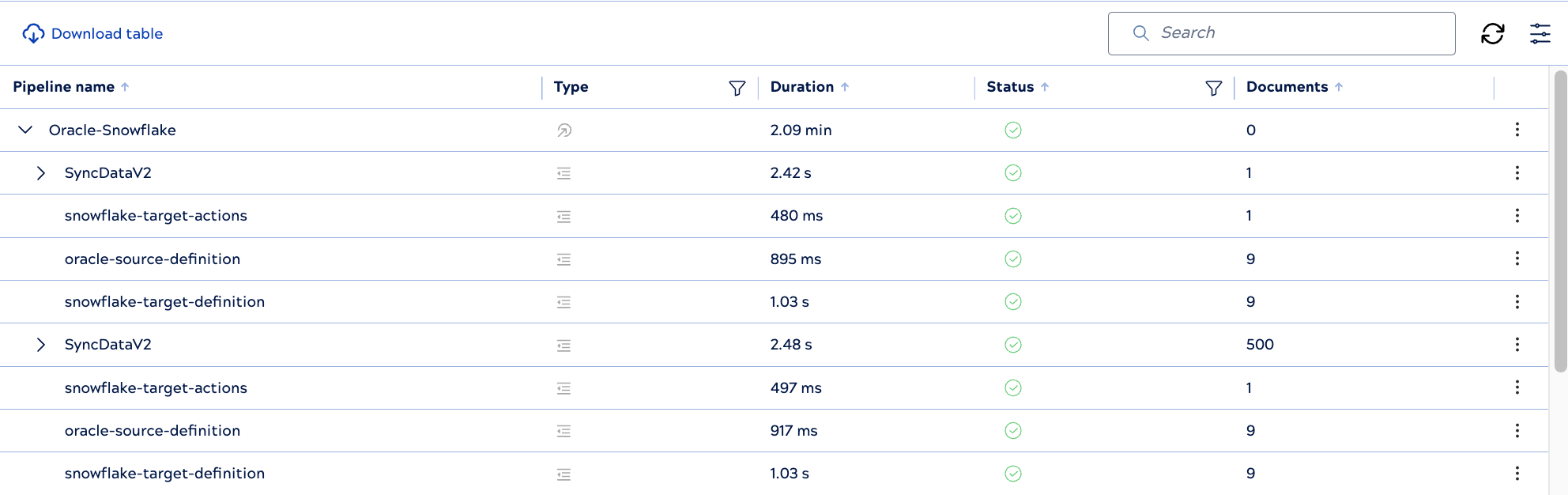Viewport: 1568px width, 495px height.
Task: Open the three-dot menu for the 895 ms row
Action: click(x=1517, y=259)
